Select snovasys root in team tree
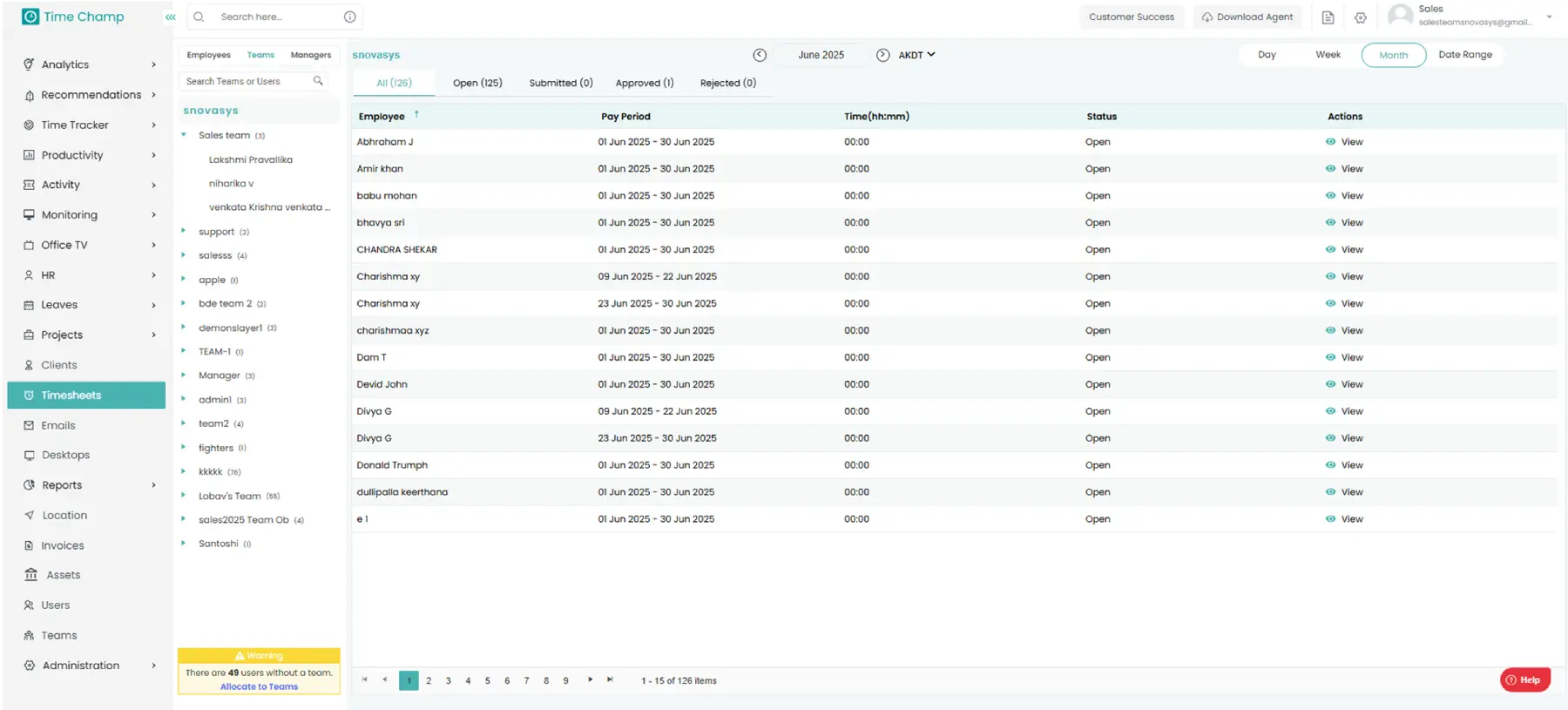Screen dimensions: 1568x710 (211, 111)
